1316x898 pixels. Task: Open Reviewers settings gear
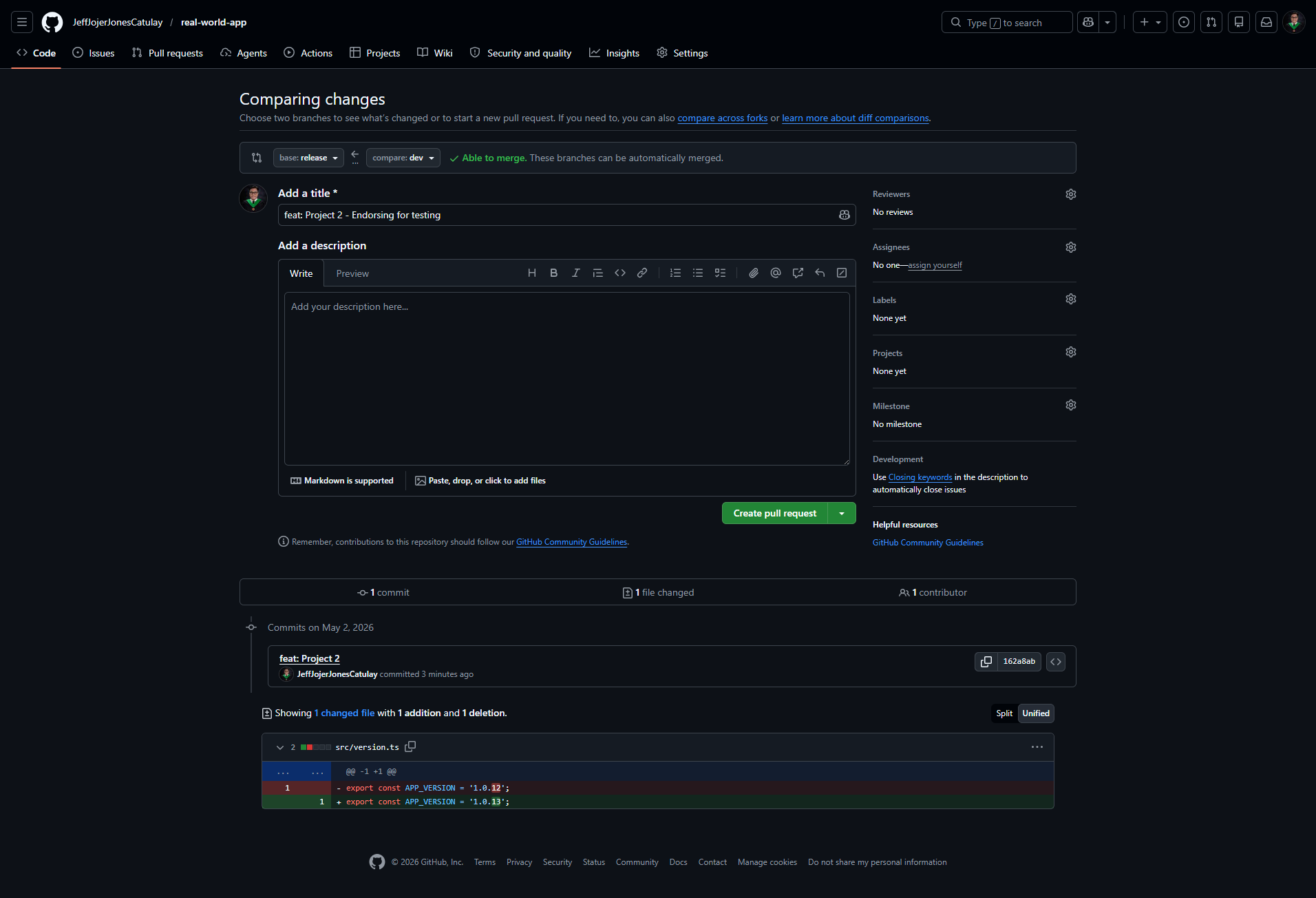[x=1071, y=194]
